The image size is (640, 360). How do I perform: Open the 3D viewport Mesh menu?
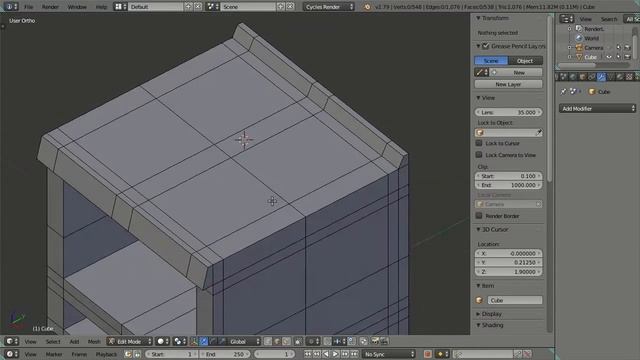pyautogui.click(x=94, y=342)
